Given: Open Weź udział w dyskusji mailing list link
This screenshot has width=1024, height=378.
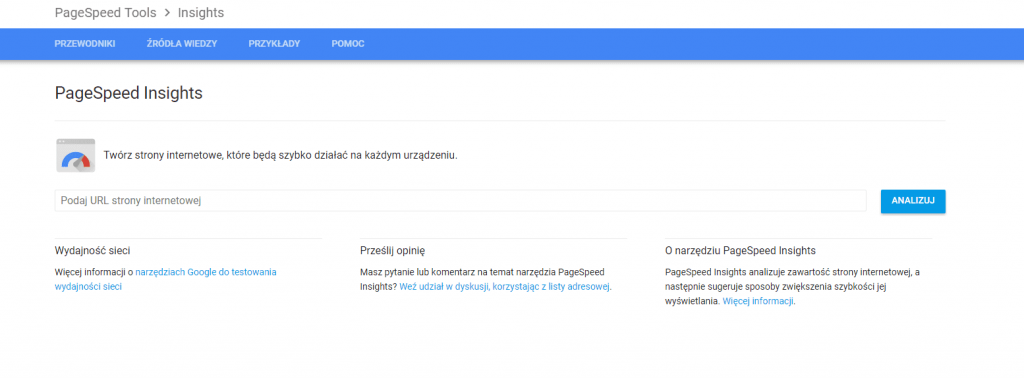Looking at the screenshot, I should 505,286.
